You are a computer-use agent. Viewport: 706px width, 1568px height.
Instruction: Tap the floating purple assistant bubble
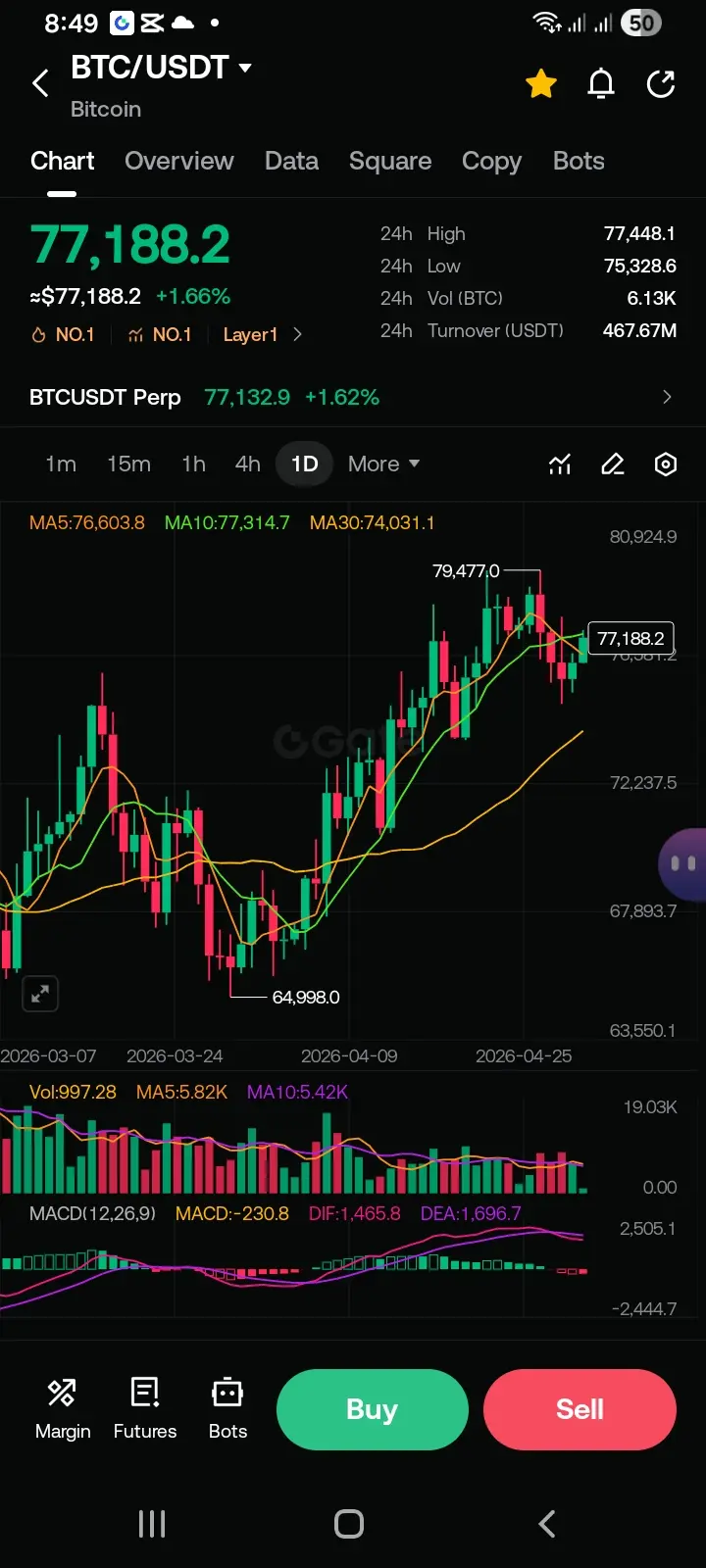click(x=682, y=863)
